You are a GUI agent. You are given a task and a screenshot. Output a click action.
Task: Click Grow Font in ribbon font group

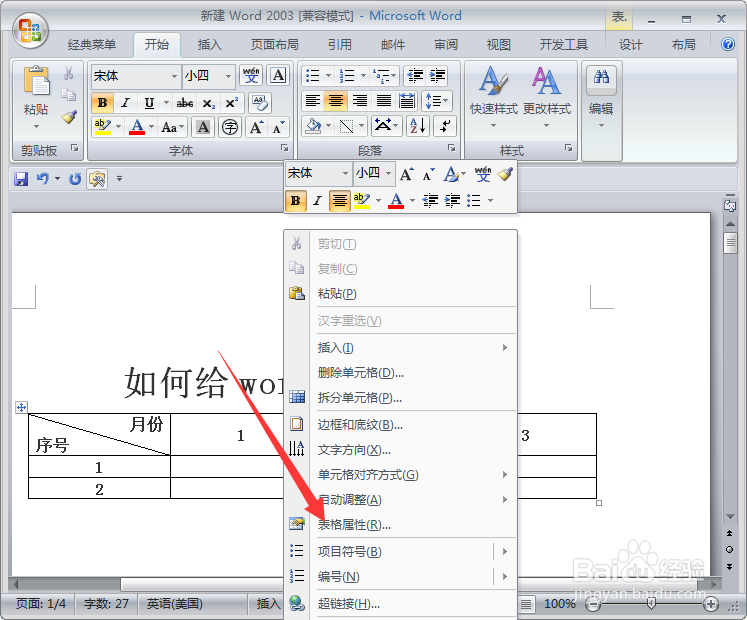pos(257,127)
